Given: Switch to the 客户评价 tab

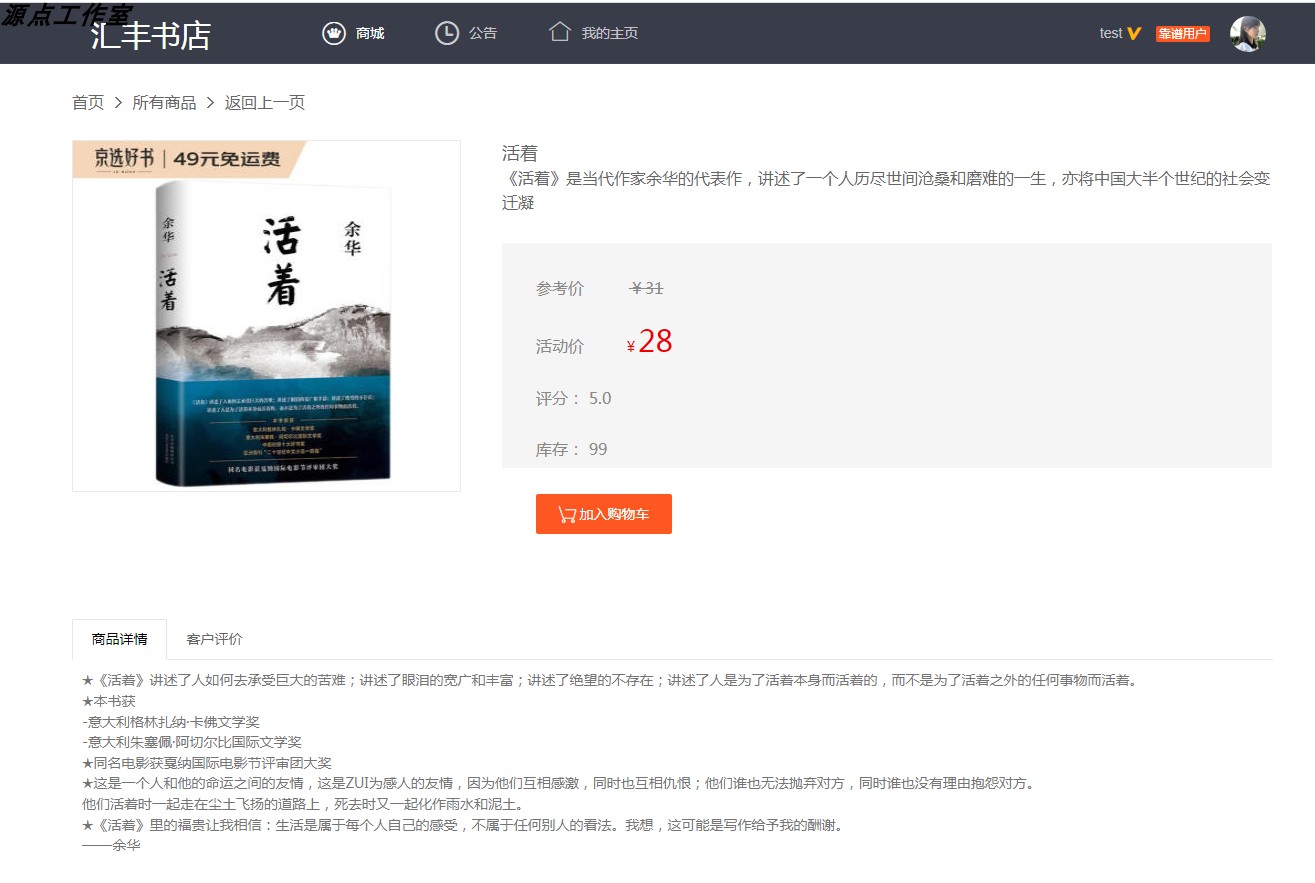Looking at the screenshot, I should pyautogui.click(x=214, y=639).
